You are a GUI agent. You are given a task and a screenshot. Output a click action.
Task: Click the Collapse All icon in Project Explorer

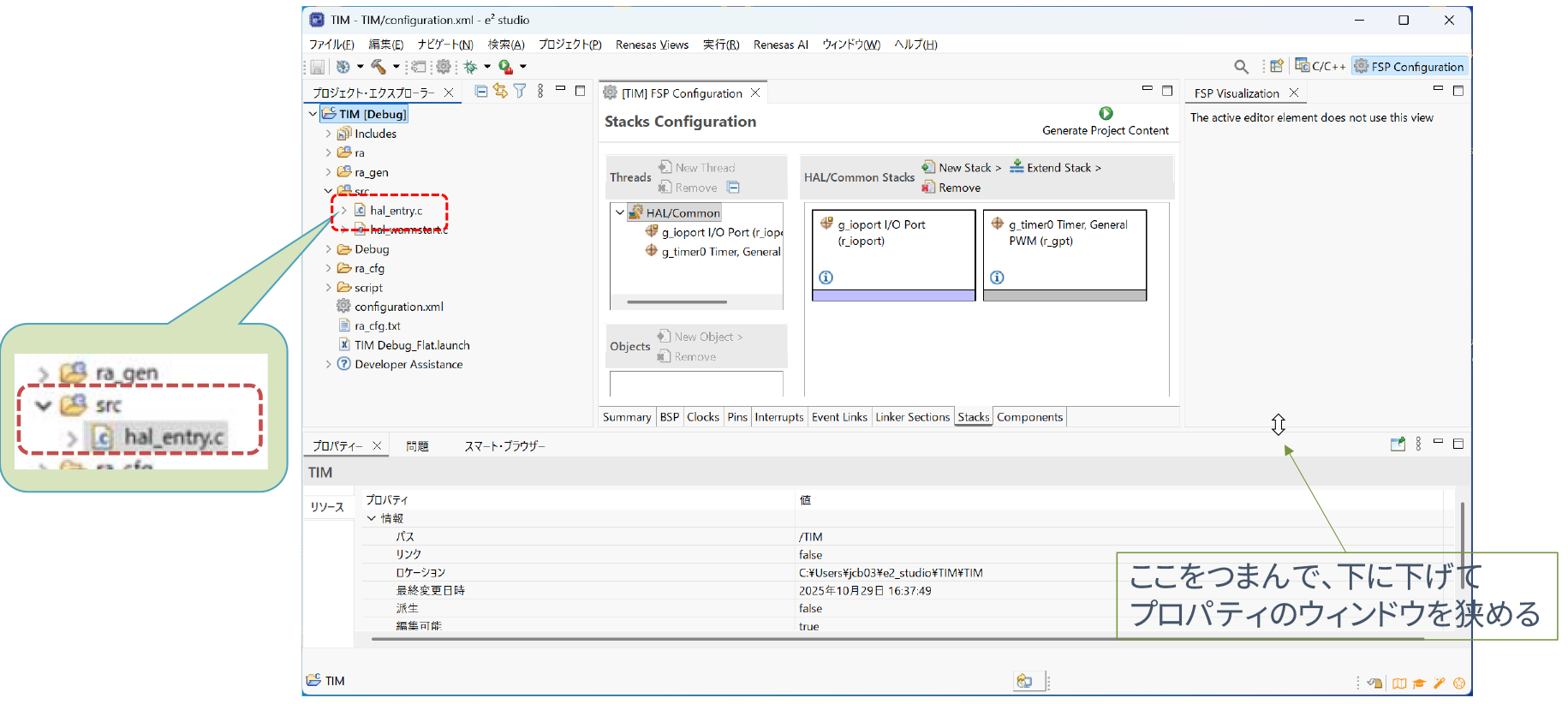[x=481, y=92]
